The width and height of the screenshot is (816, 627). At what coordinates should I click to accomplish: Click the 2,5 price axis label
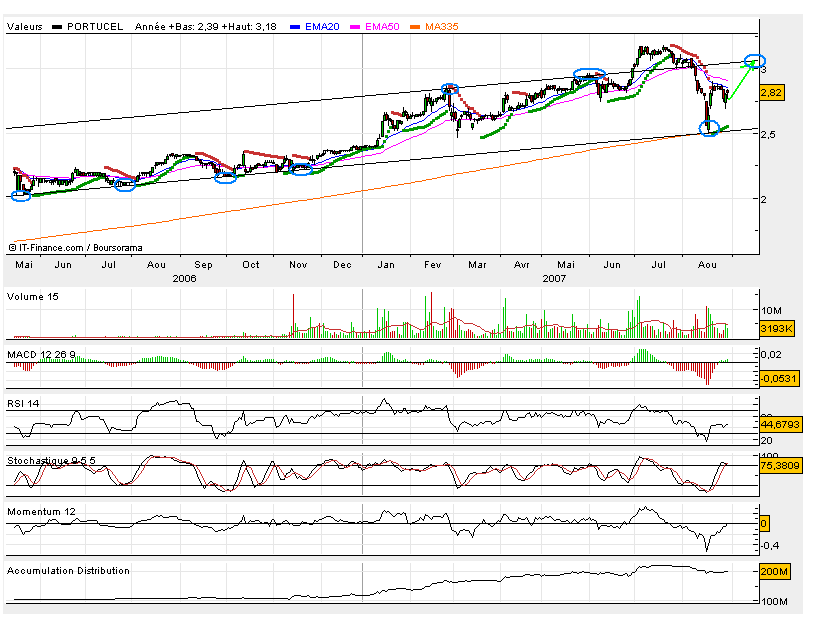[x=768, y=134]
